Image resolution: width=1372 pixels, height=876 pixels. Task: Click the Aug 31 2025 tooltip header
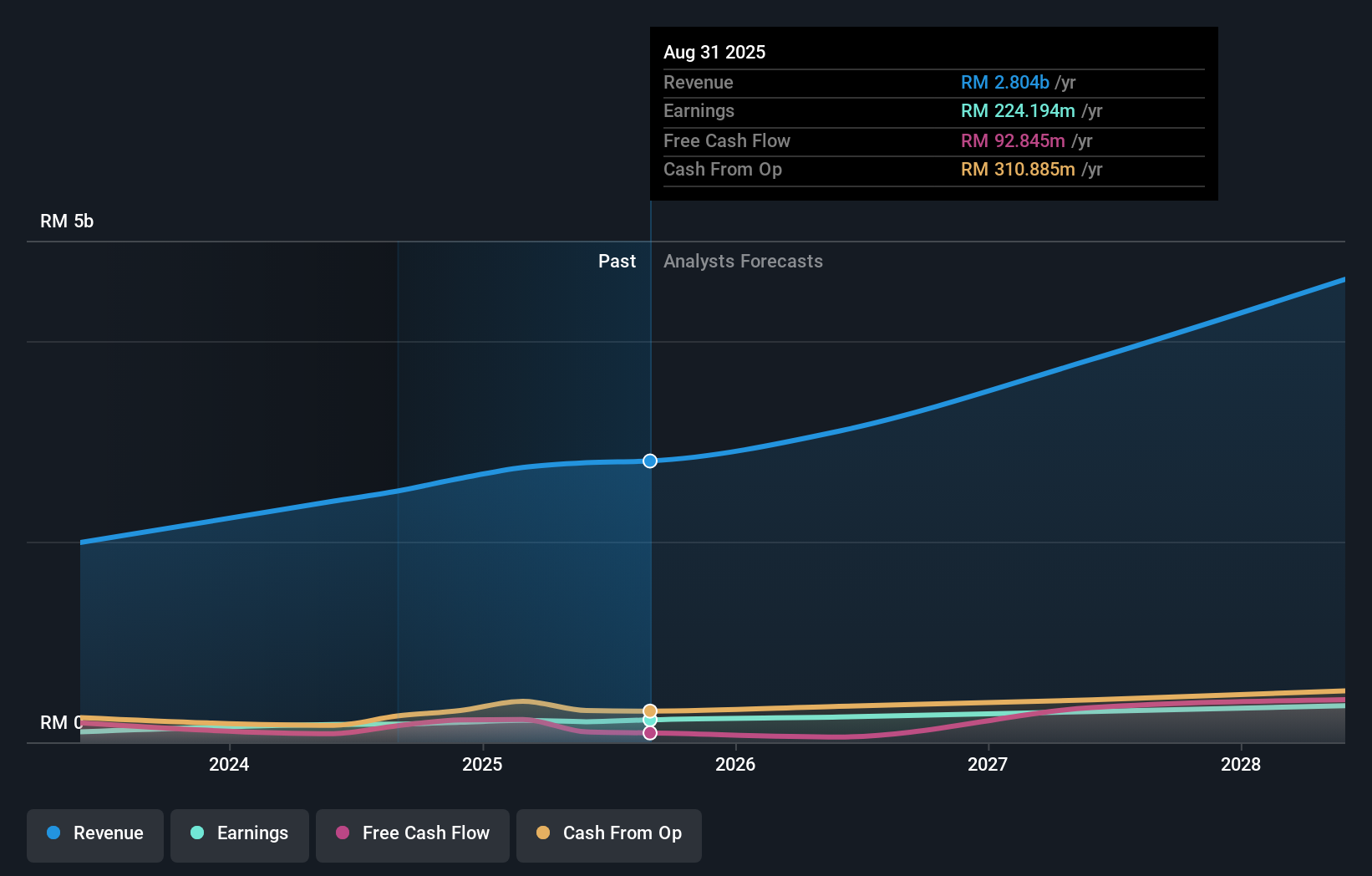point(714,52)
